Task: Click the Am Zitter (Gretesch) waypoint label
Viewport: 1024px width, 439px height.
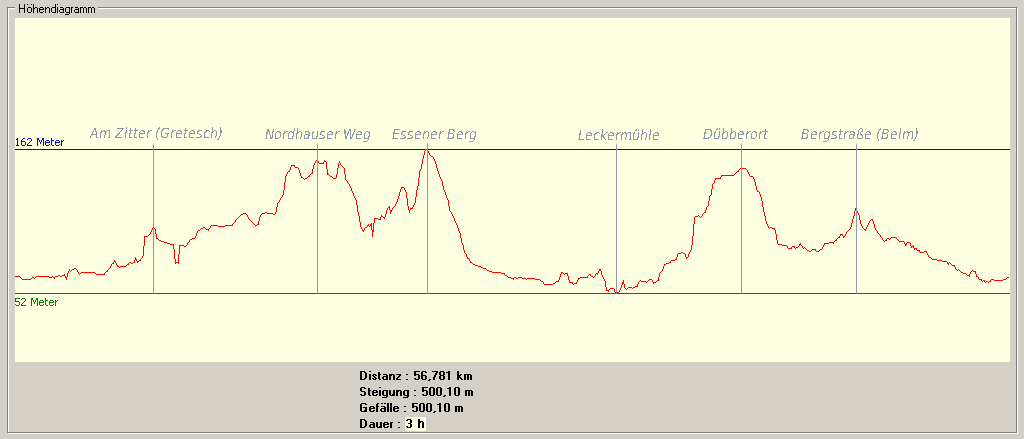Action: (x=156, y=133)
